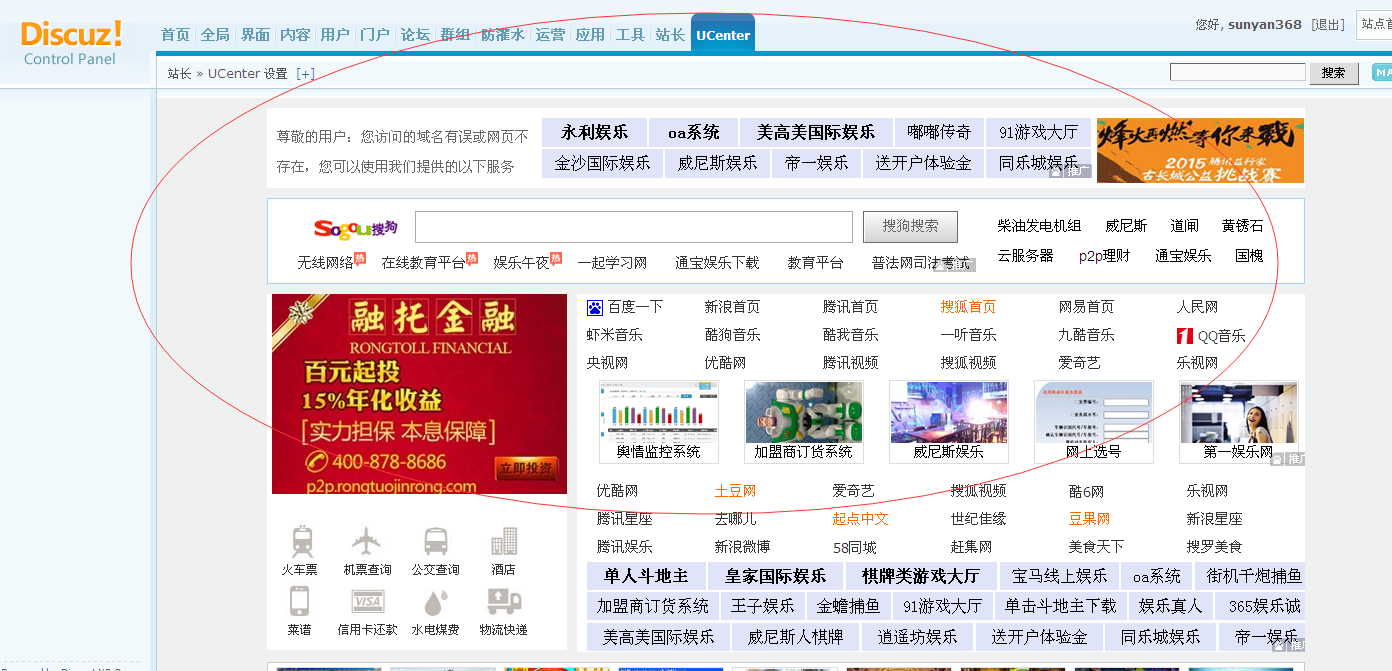The width and height of the screenshot is (1392, 671).
Task: Click the Discuz! Control Panel logo
Action: click(x=71, y=42)
